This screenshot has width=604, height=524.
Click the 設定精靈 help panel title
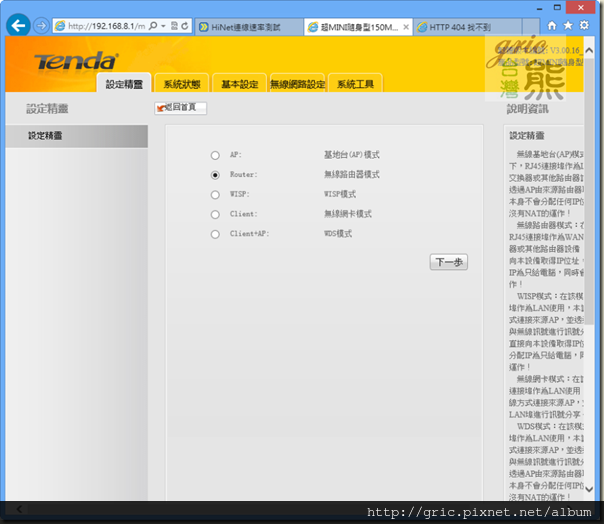527,136
